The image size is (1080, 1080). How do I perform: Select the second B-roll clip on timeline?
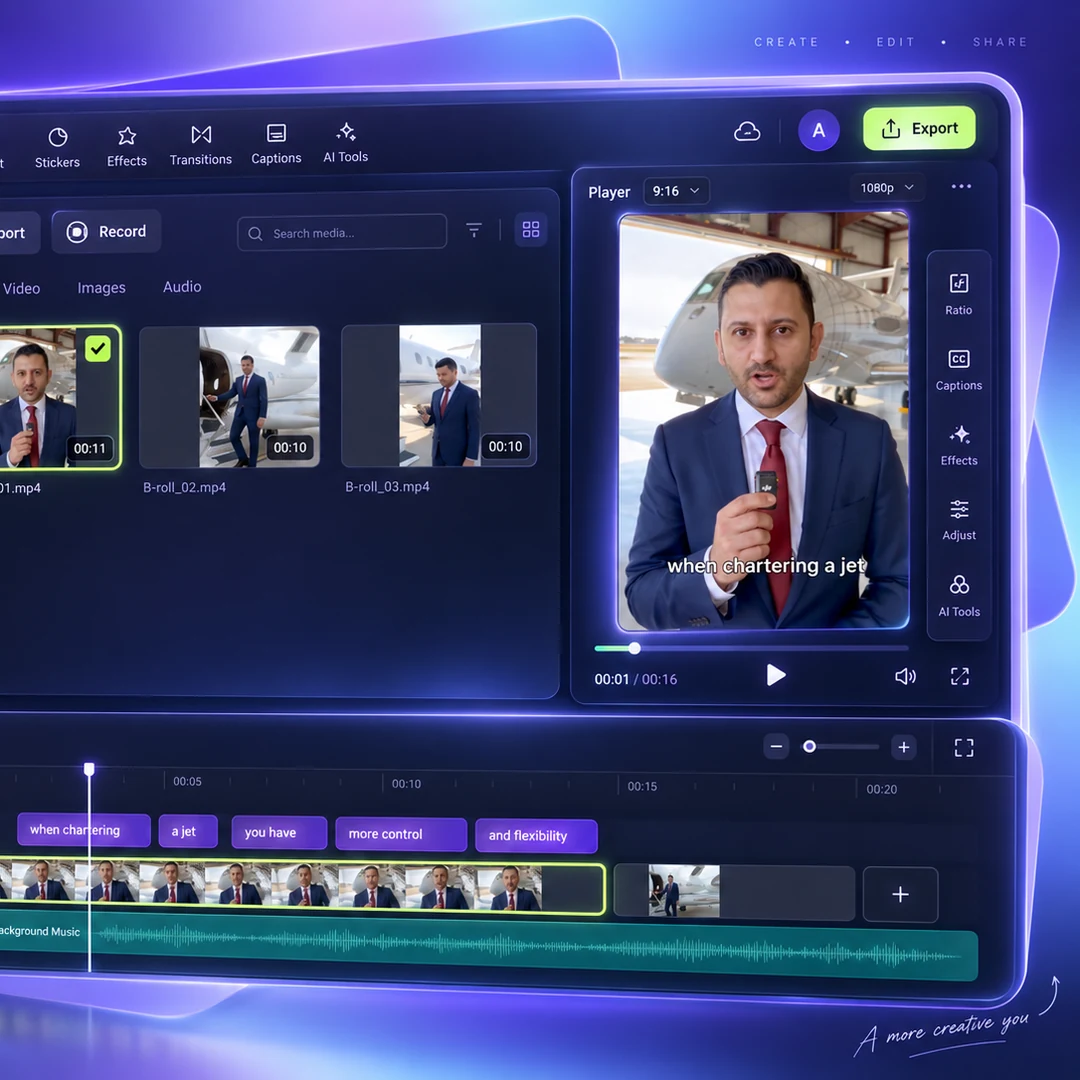(x=734, y=892)
